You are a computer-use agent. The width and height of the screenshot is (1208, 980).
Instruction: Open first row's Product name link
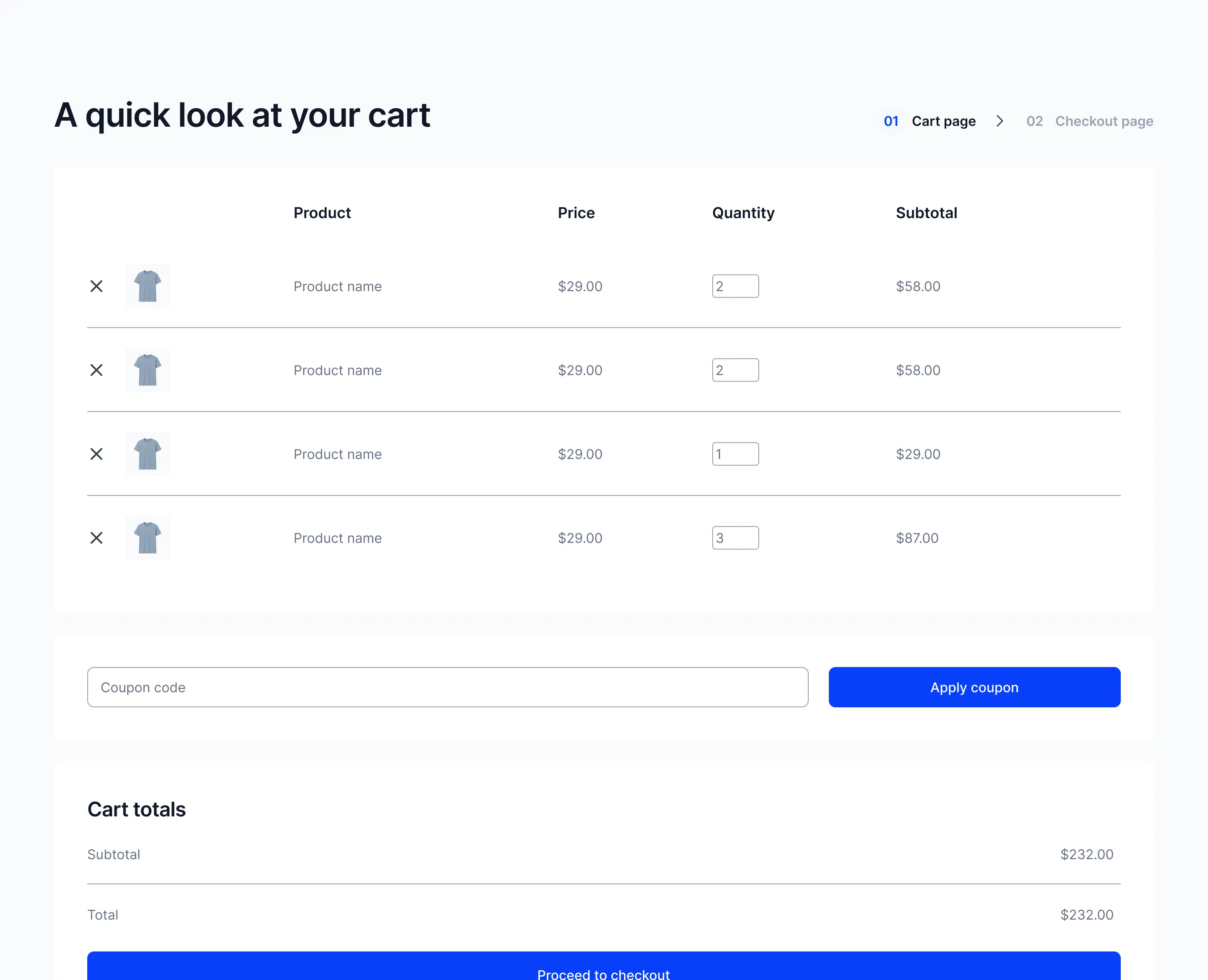tap(338, 287)
